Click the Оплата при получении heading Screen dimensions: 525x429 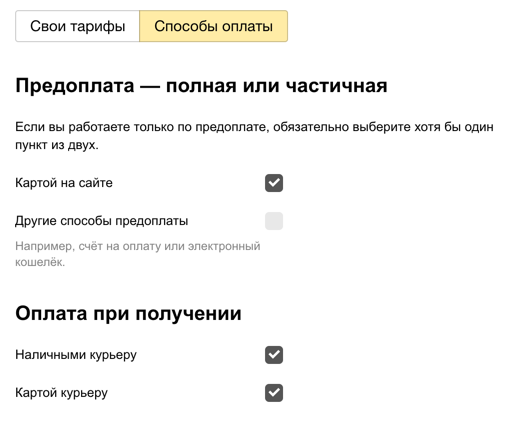click(x=128, y=314)
